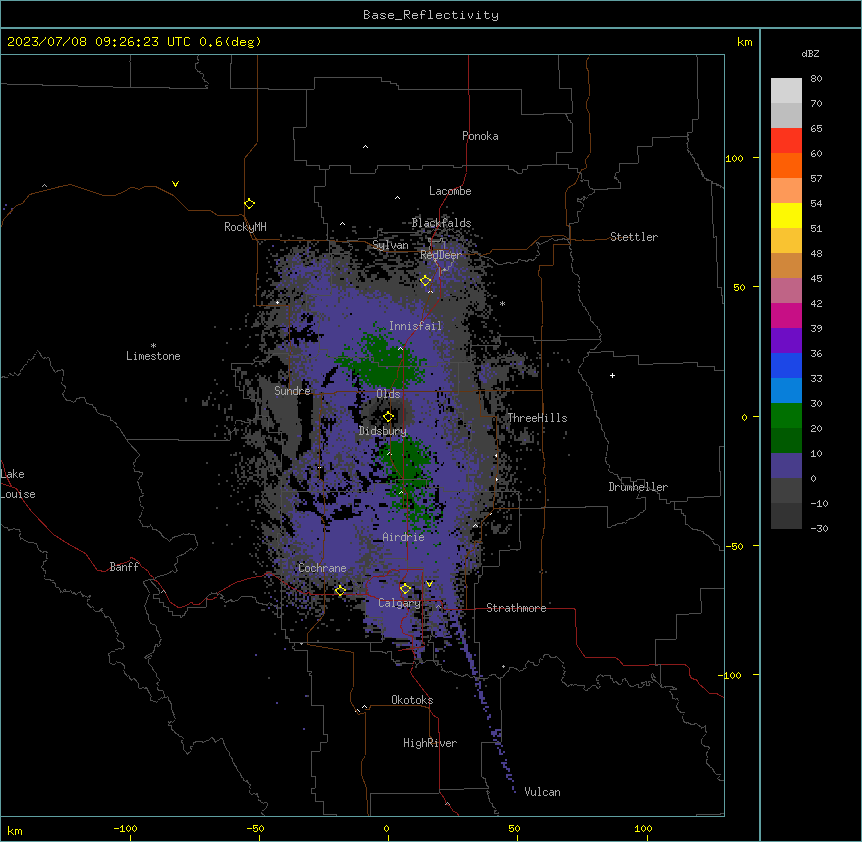
Task: Click the Okotoks label
Action: tap(412, 700)
